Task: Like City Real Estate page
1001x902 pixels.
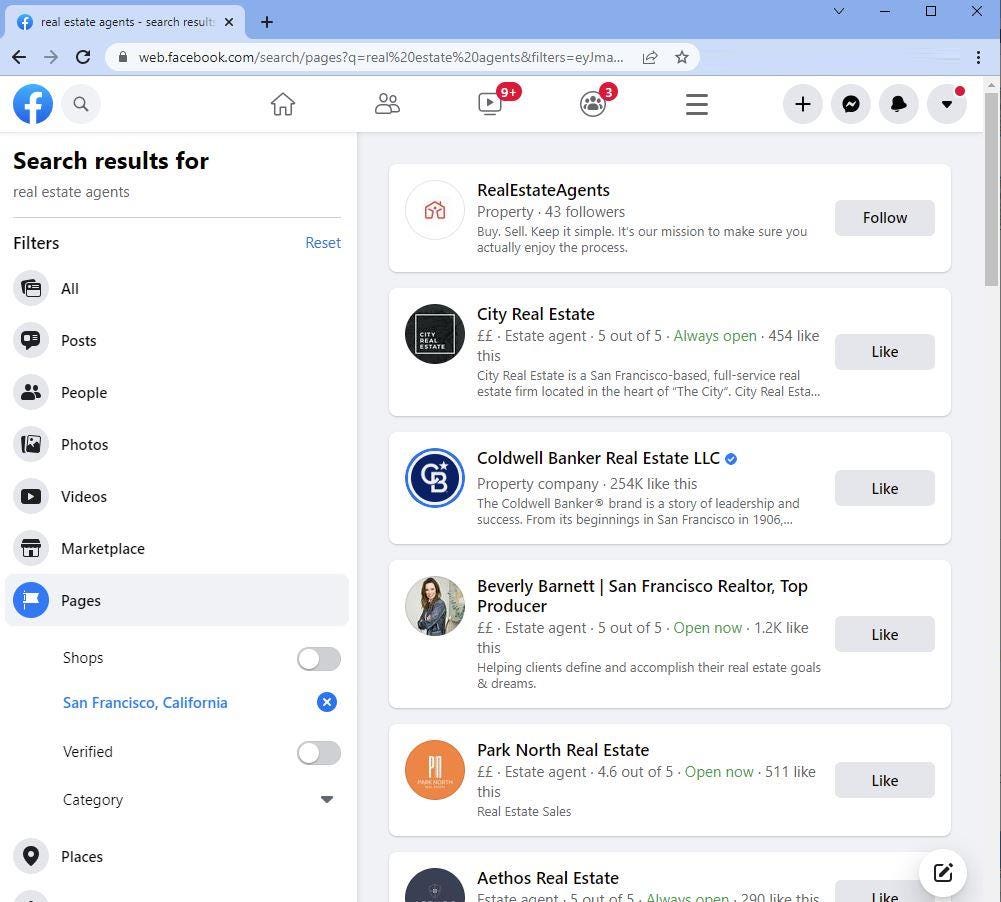Action: (x=884, y=352)
